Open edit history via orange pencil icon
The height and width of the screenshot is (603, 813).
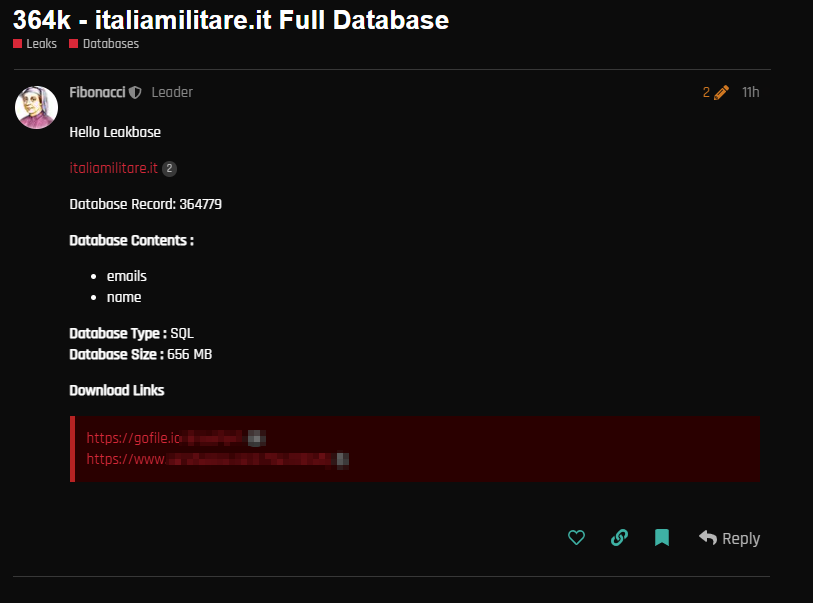tap(722, 93)
